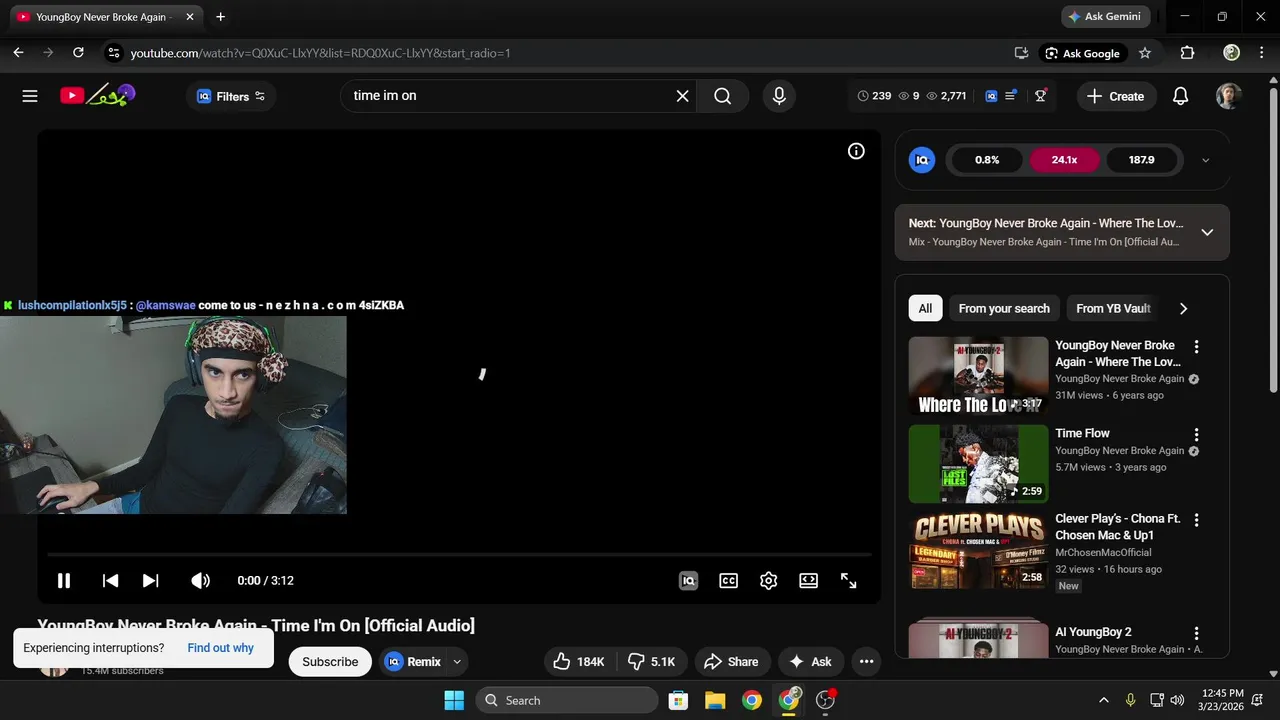Skip to next video

[x=150, y=580]
